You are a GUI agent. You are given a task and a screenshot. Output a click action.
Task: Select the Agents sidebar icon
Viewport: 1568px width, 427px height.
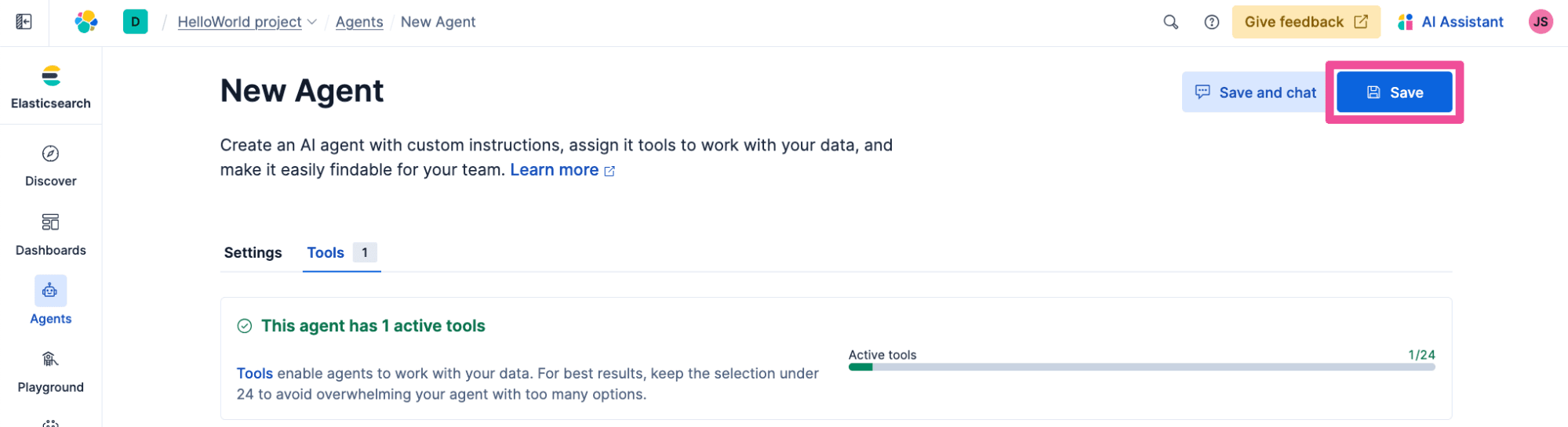(x=50, y=291)
